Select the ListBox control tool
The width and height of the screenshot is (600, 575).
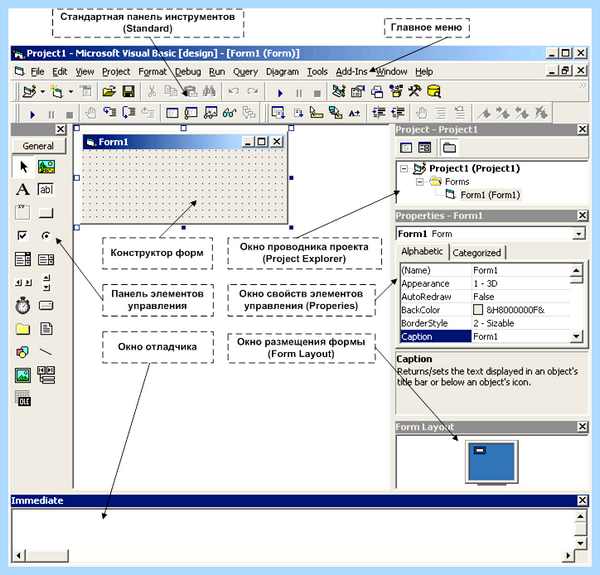point(46,260)
